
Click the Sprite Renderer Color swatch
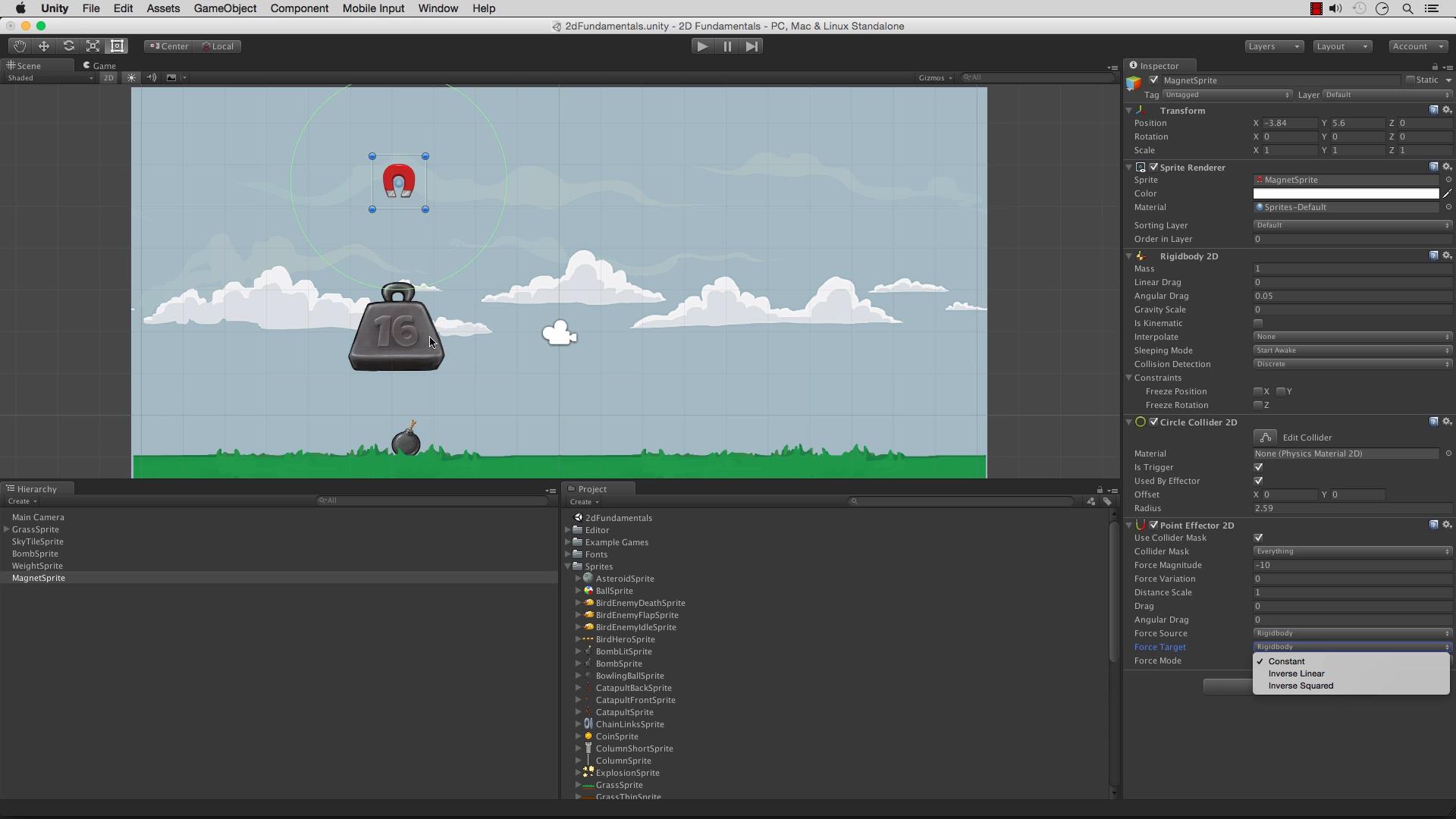(1346, 193)
